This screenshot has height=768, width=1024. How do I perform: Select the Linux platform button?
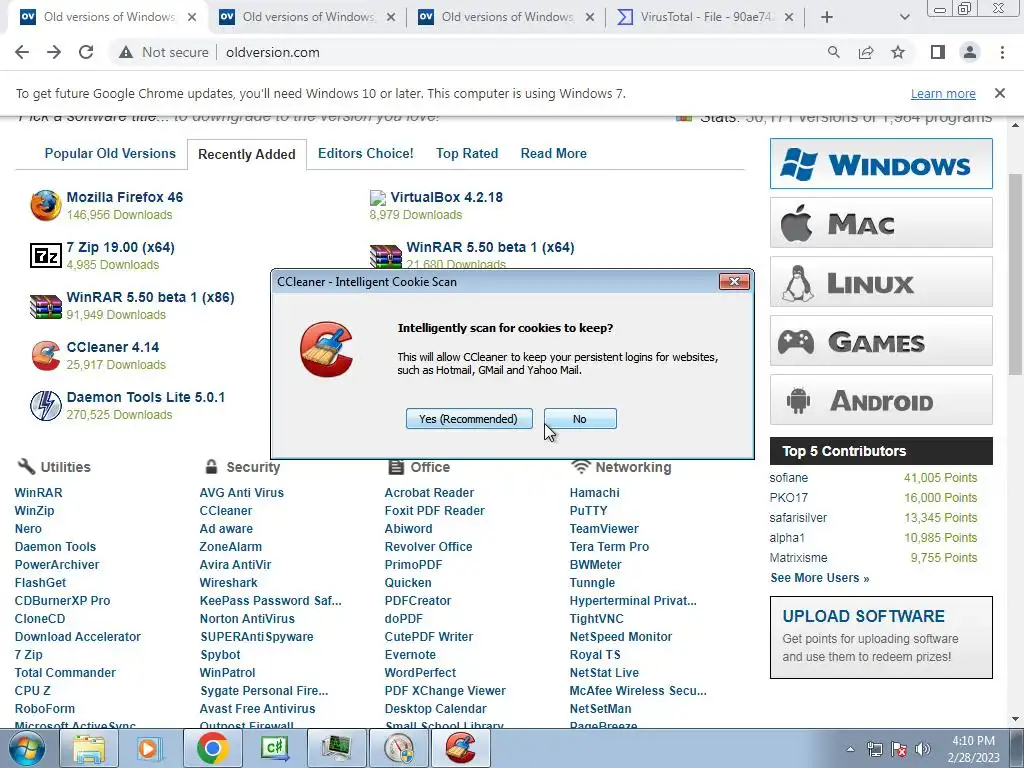point(881,281)
